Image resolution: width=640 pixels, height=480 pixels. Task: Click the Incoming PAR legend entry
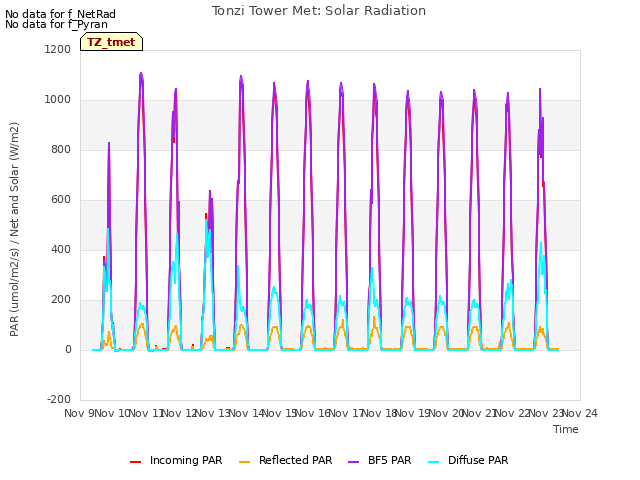176,461
